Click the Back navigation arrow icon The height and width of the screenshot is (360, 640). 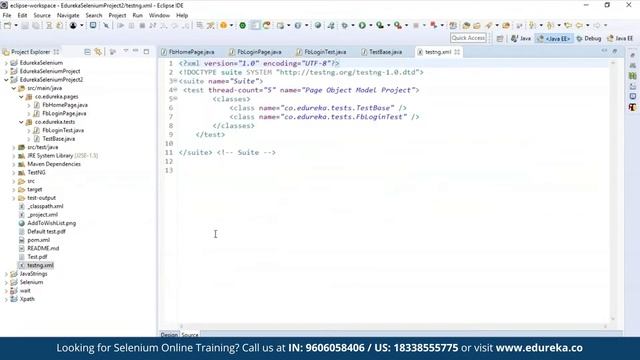(x=579, y=25)
